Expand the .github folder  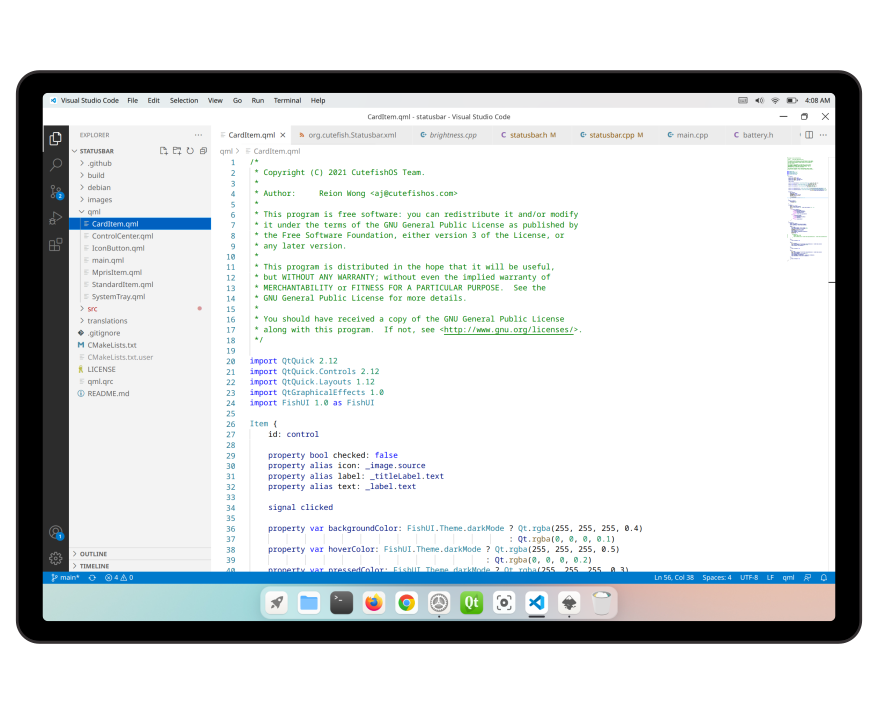[x=140, y=163]
